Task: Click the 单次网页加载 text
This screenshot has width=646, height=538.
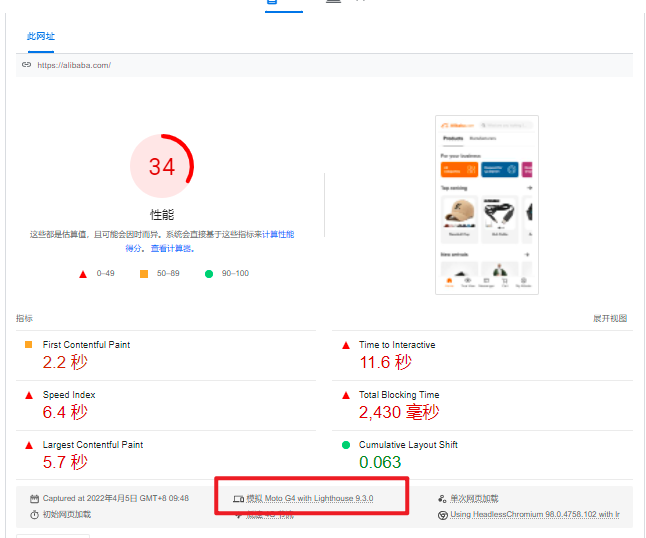Action: point(474,498)
